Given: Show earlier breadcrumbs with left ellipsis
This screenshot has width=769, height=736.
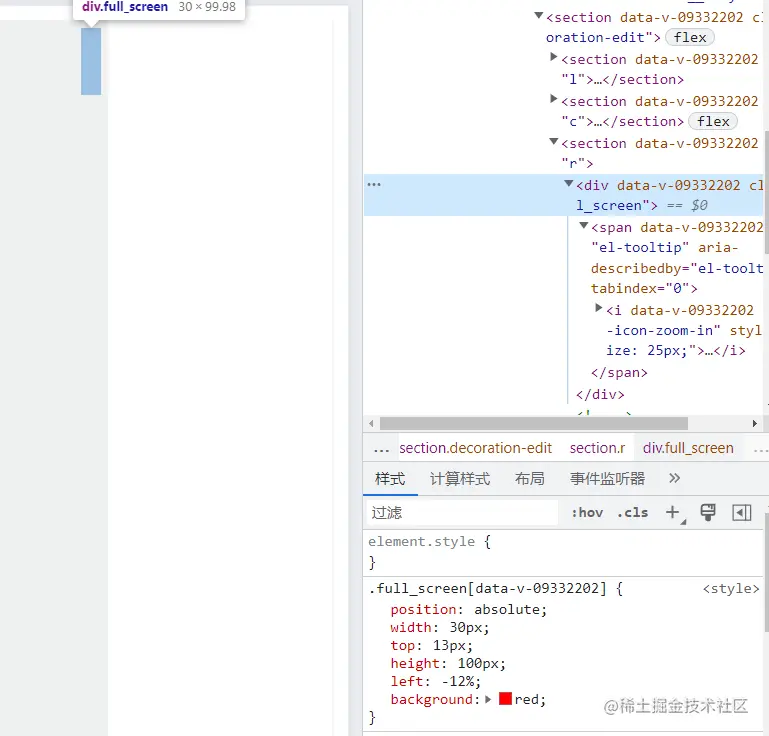Looking at the screenshot, I should 381,449.
